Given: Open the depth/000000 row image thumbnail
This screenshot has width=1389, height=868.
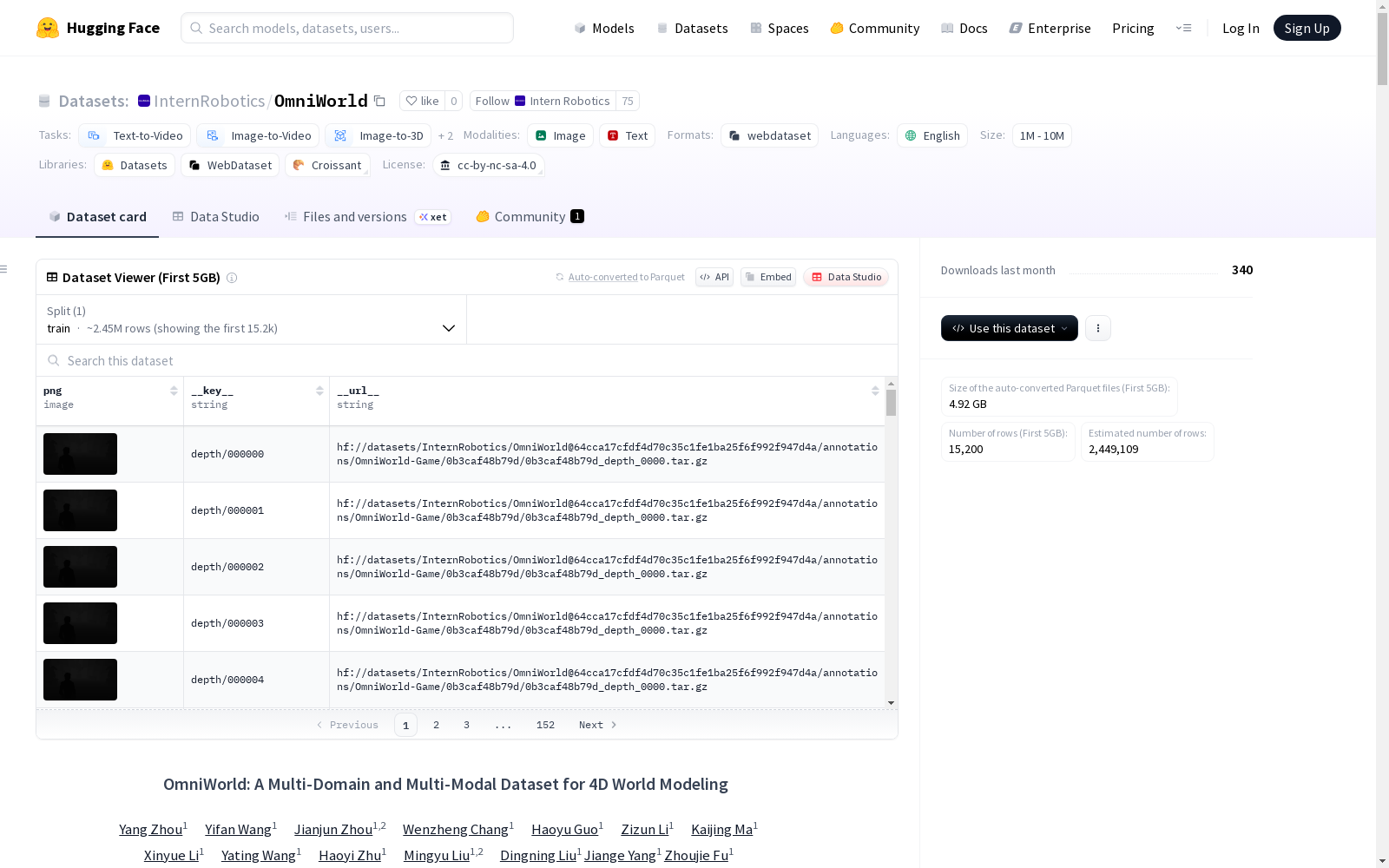Looking at the screenshot, I should [80, 454].
